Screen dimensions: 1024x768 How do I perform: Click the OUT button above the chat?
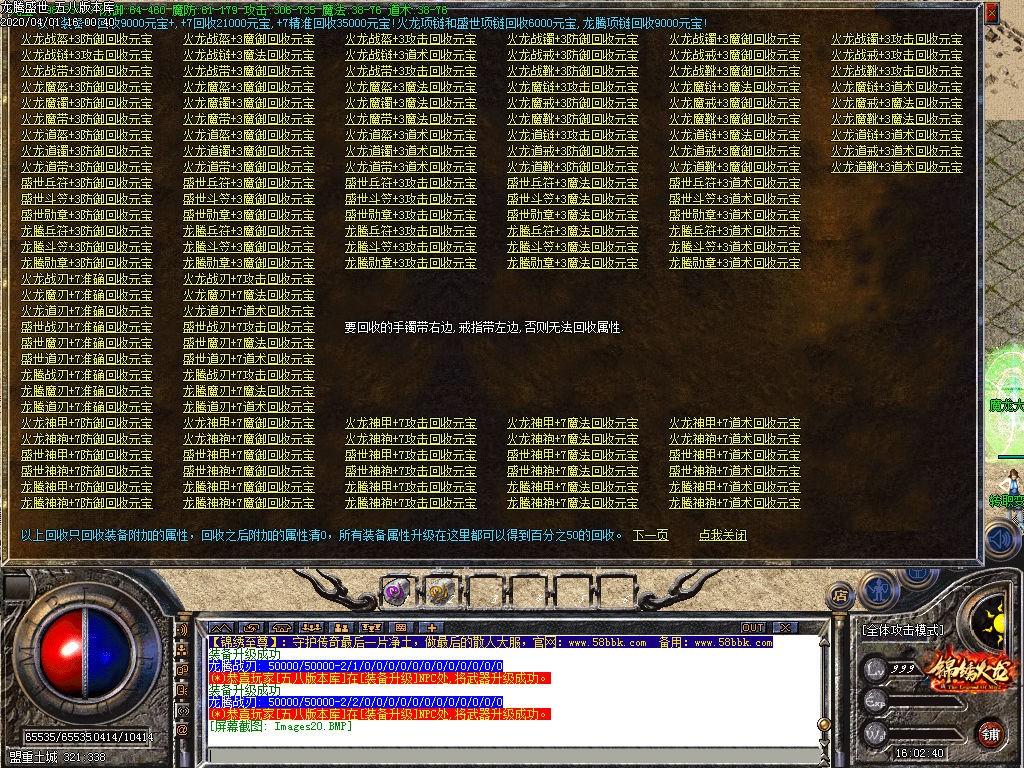tap(753, 628)
